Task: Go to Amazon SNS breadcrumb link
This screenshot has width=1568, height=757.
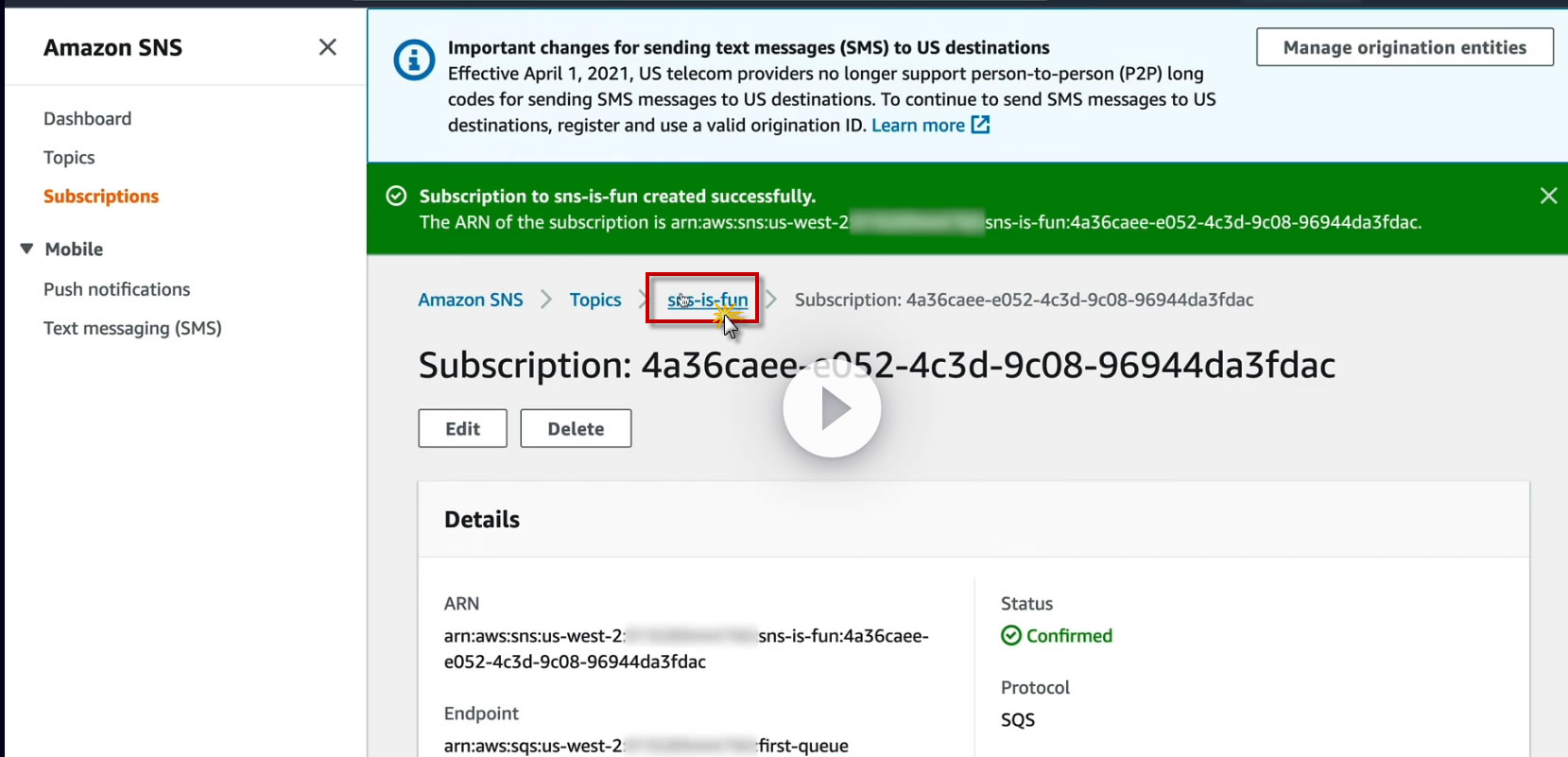Action: (471, 300)
